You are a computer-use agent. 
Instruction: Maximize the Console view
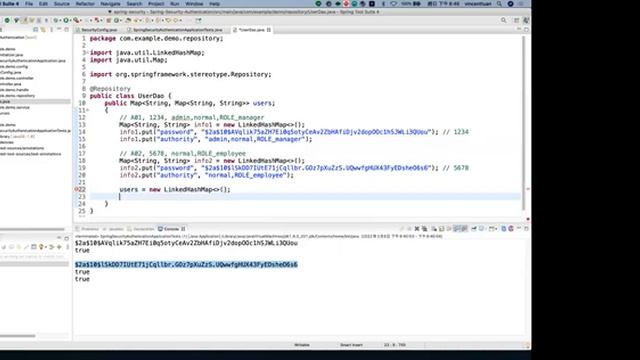526,229
